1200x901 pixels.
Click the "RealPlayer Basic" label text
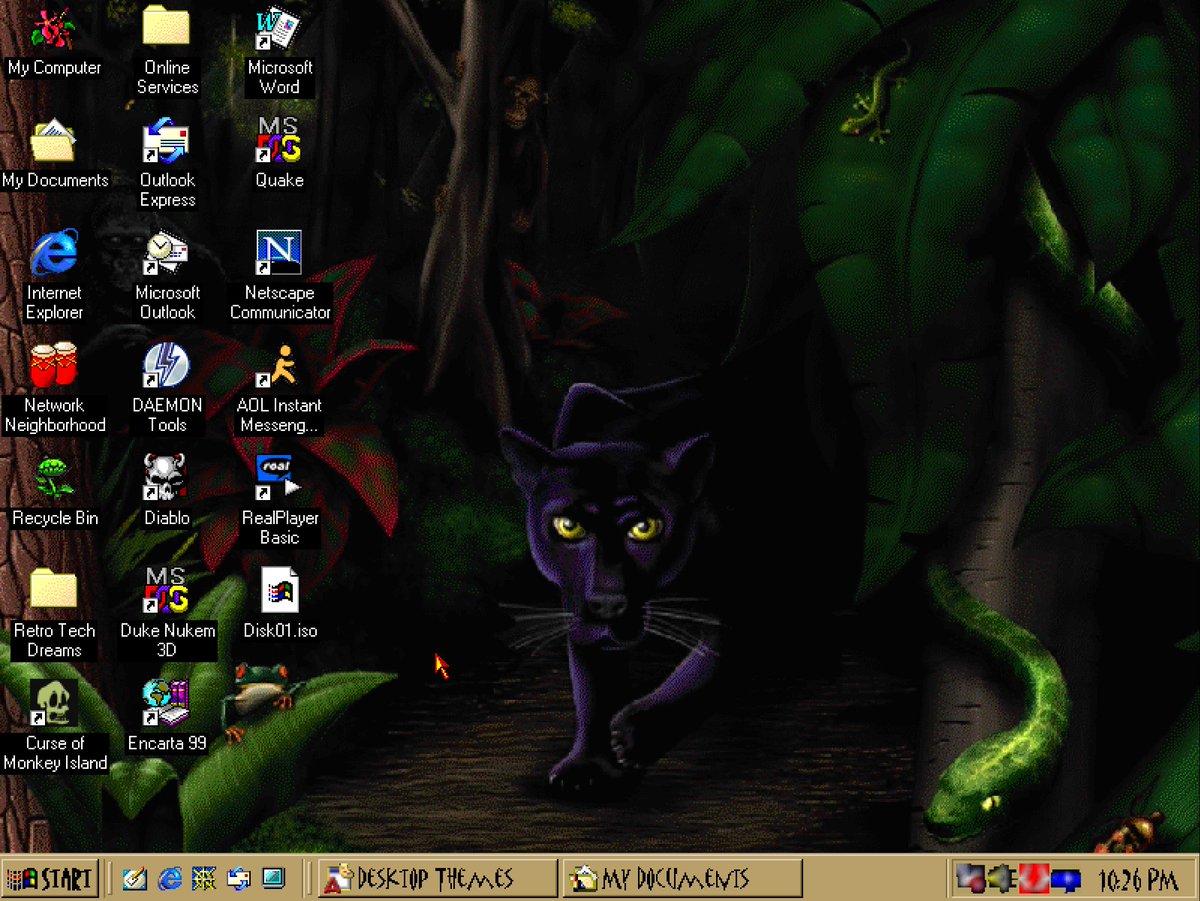(280, 527)
